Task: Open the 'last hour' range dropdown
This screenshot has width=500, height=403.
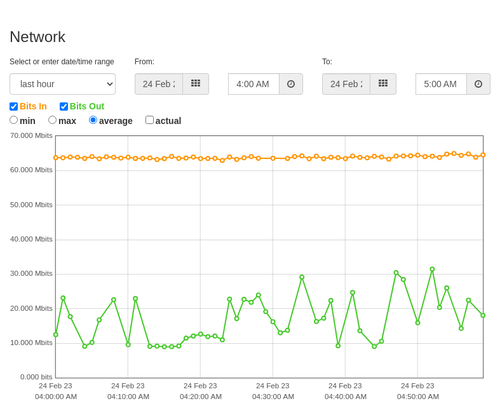Action: 63,84
